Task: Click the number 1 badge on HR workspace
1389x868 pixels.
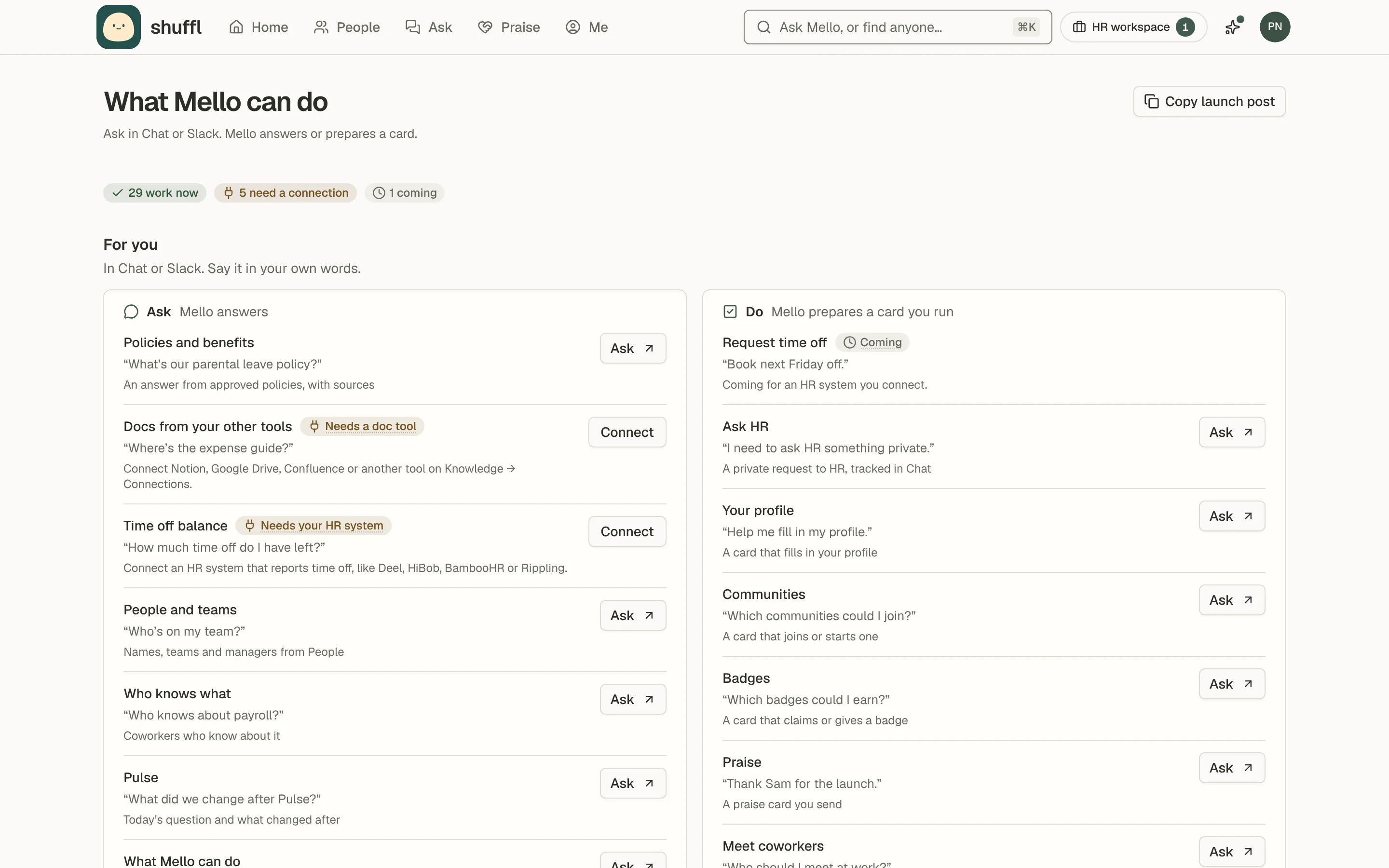Action: pyautogui.click(x=1185, y=27)
